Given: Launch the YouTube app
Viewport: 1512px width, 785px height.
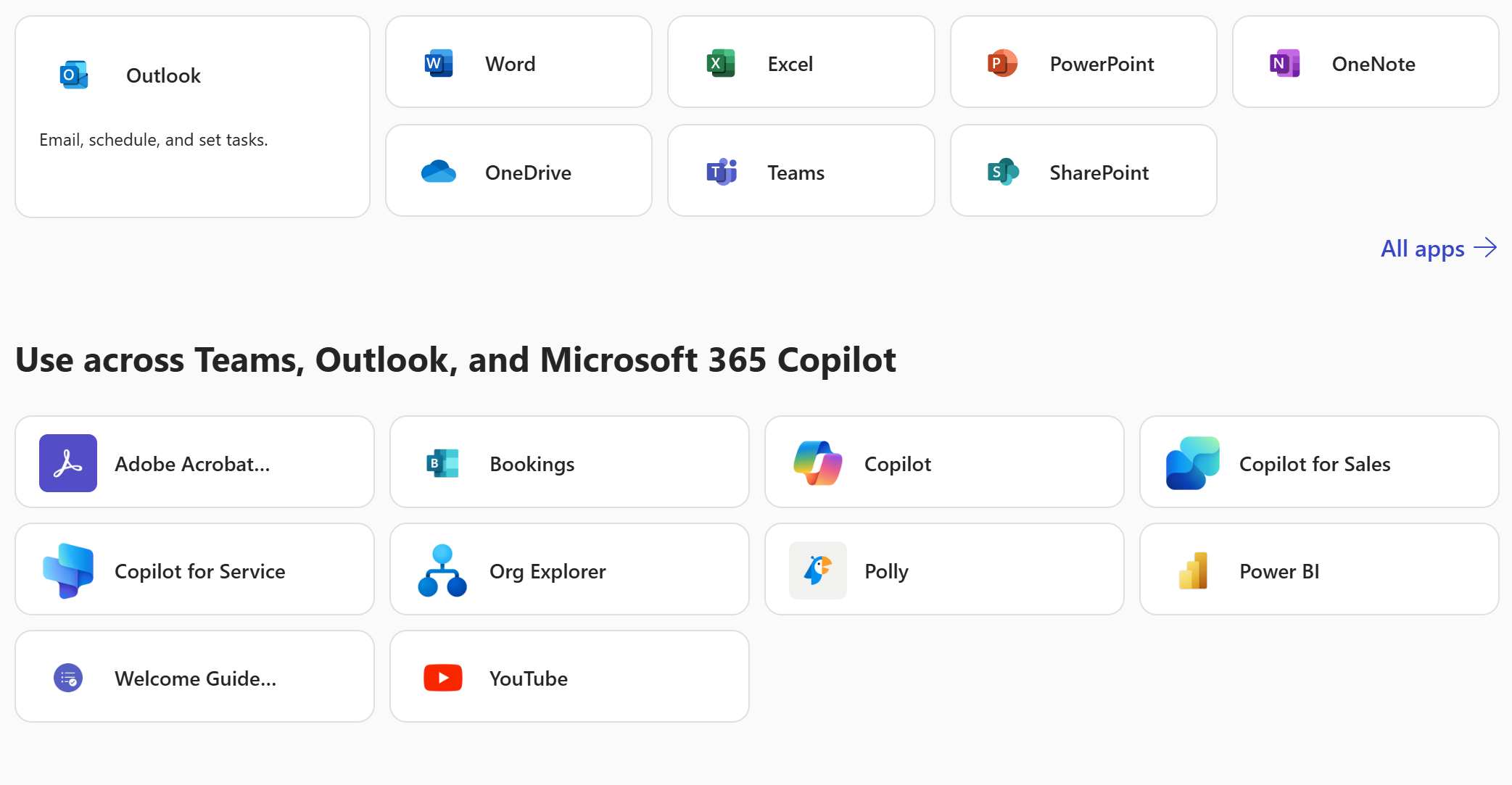Looking at the screenshot, I should coord(569,676).
